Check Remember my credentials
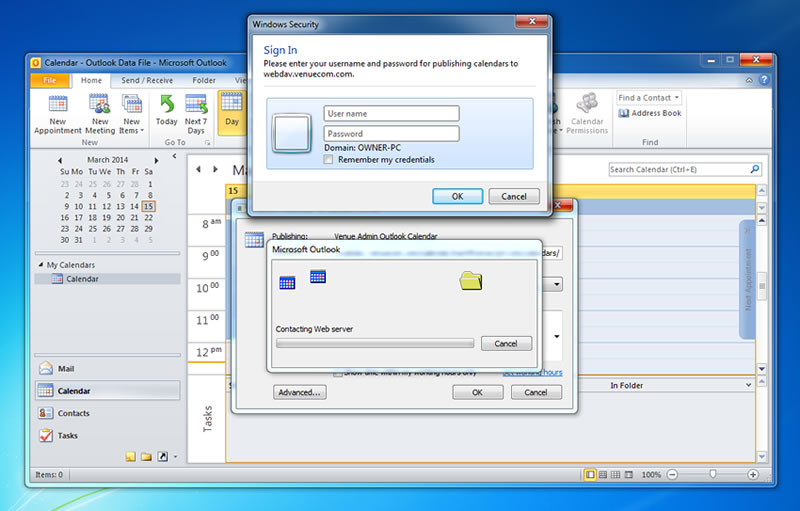Screen dimensions: 800x511 pos(329,160)
